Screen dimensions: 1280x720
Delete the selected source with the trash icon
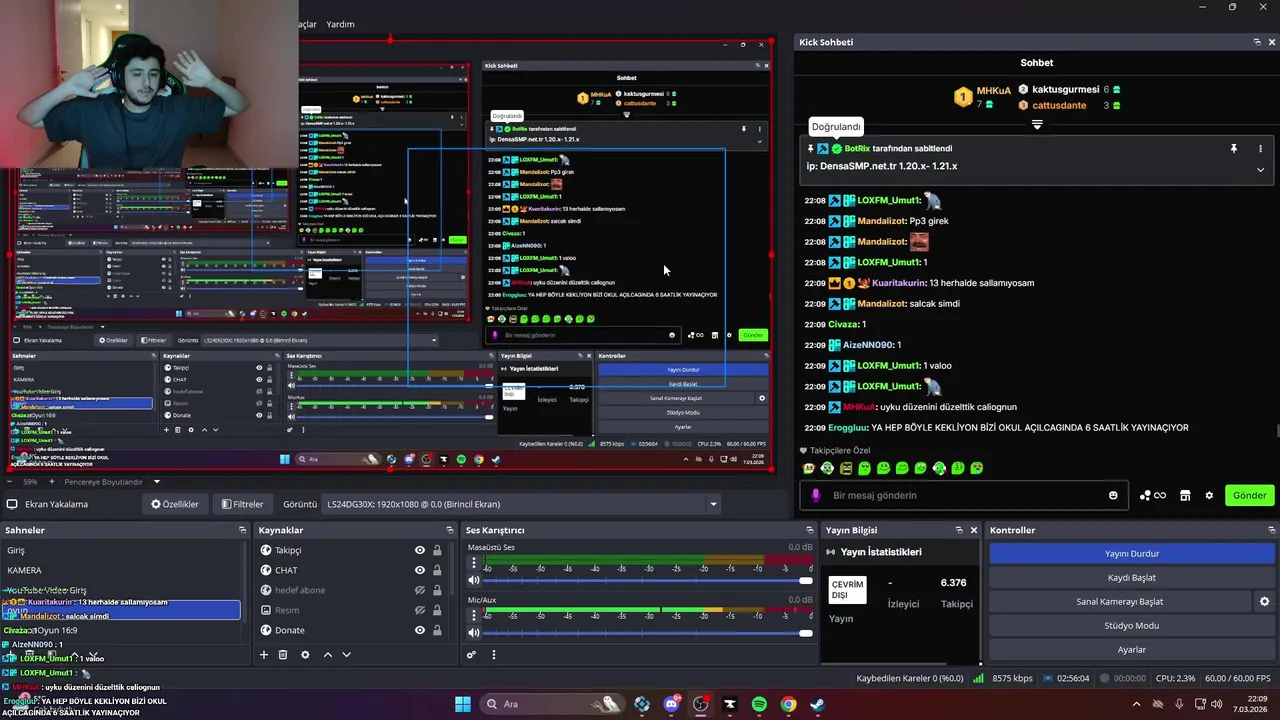tap(283, 655)
